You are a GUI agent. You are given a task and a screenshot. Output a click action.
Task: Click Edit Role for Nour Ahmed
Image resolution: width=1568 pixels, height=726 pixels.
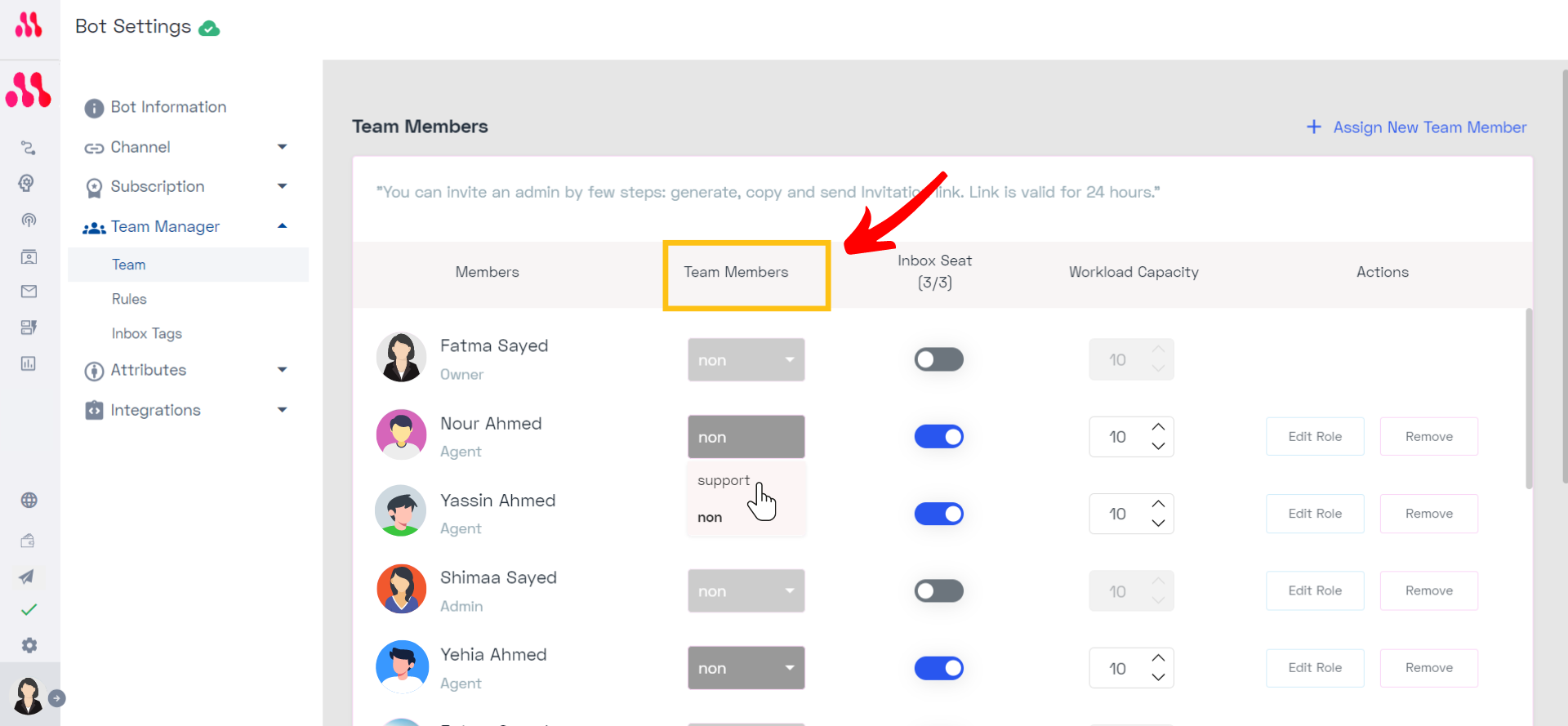click(1315, 437)
